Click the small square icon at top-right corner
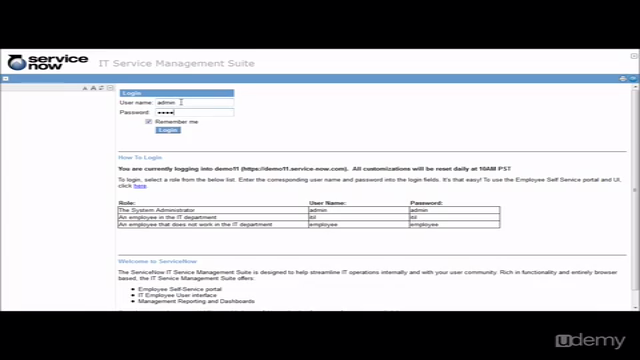 (x=633, y=56)
